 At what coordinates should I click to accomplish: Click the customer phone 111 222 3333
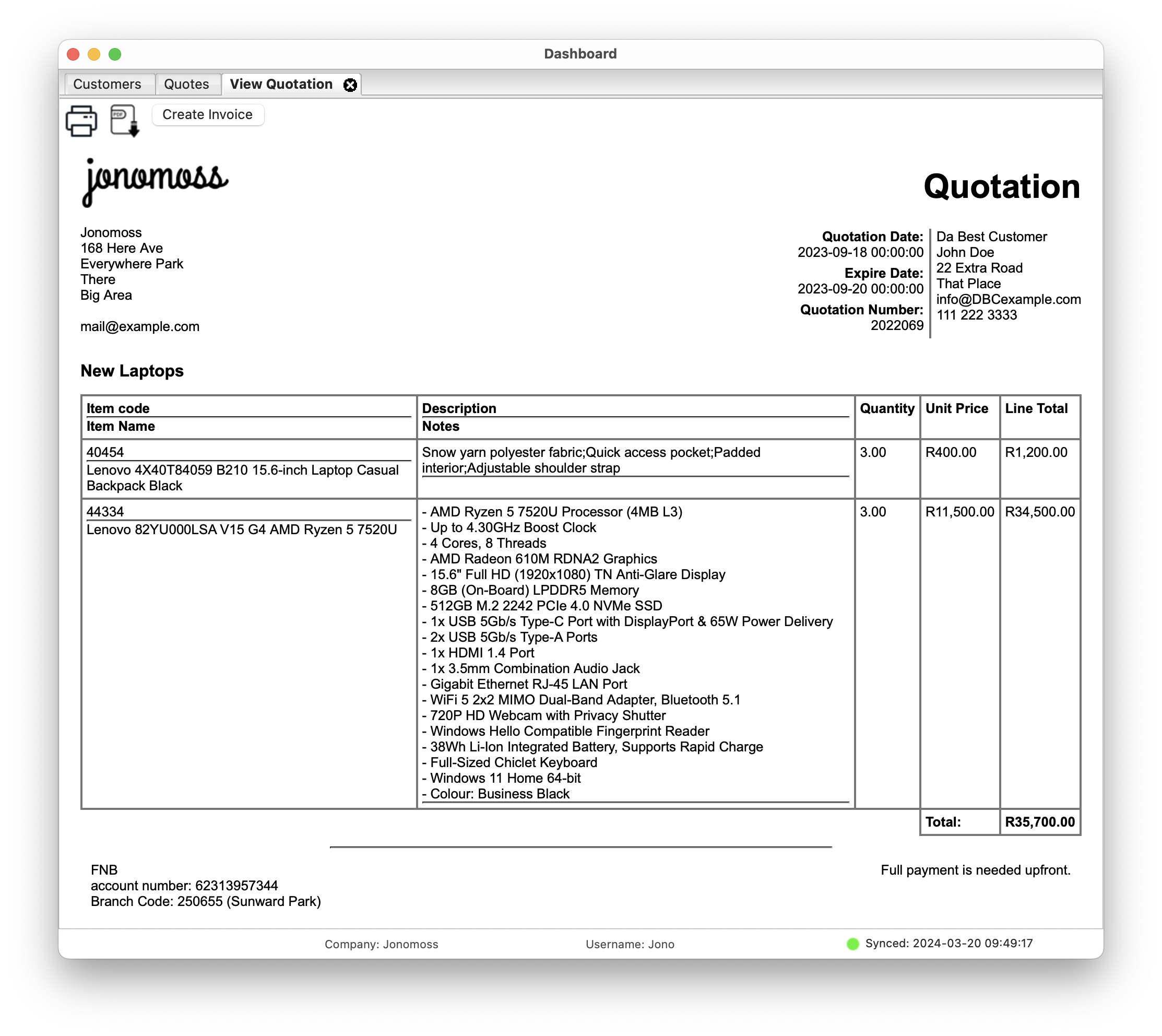(x=977, y=315)
